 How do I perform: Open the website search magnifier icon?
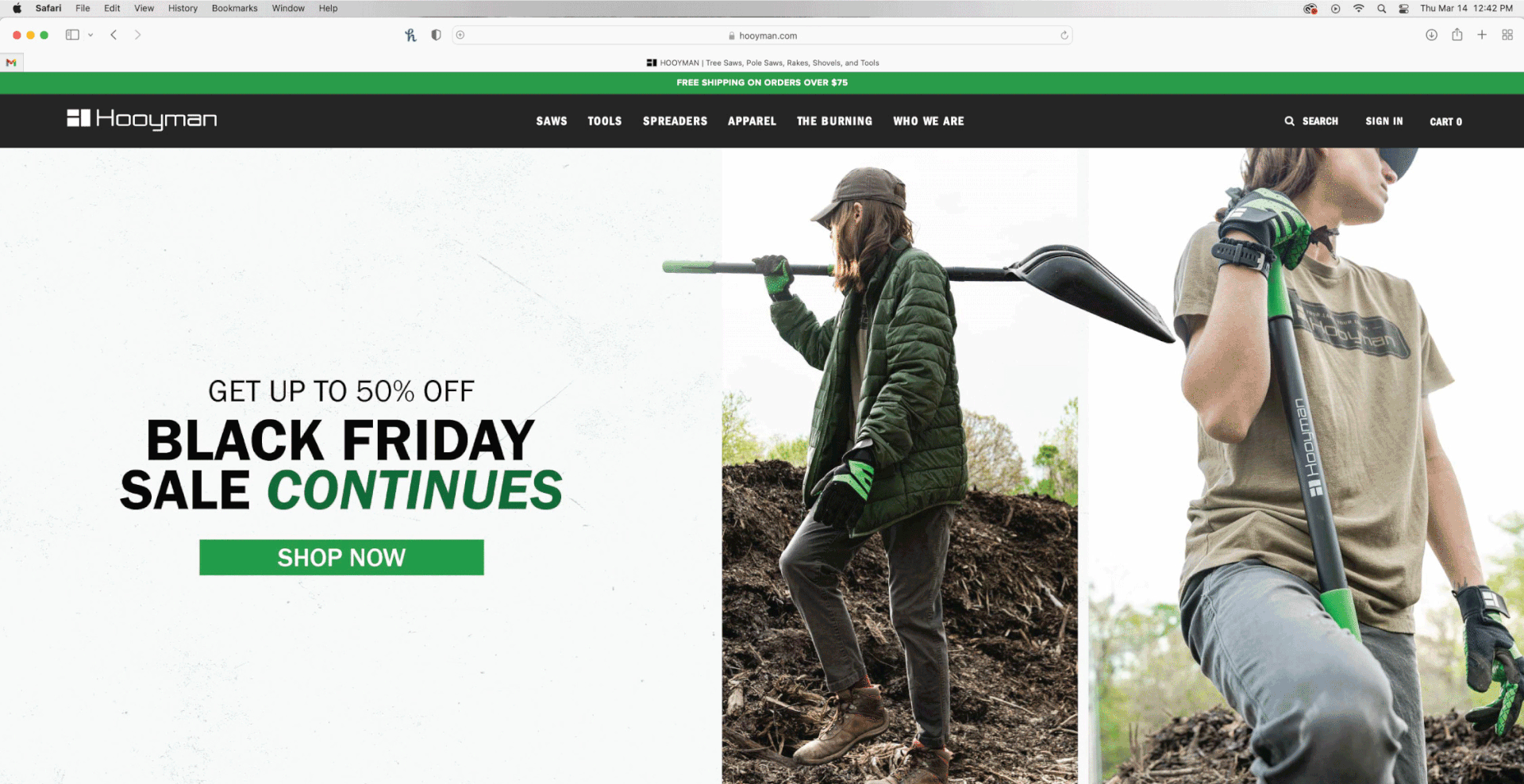click(x=1289, y=121)
